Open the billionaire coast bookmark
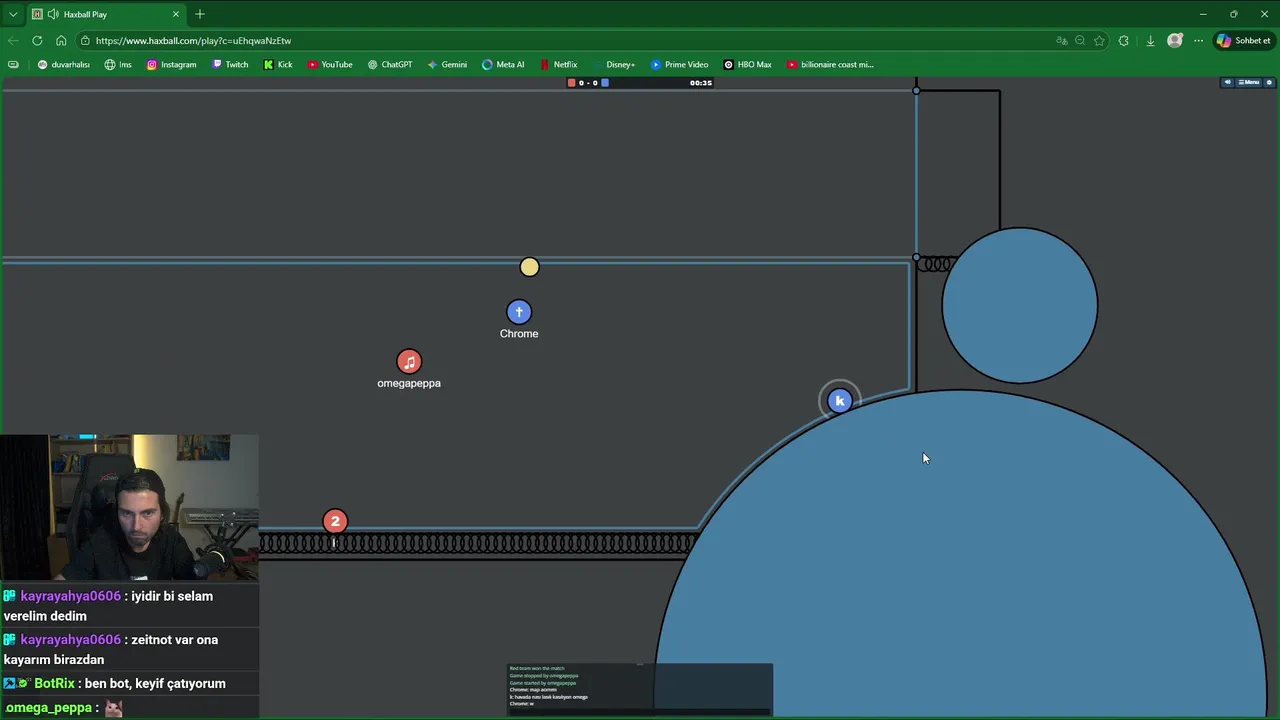 (x=830, y=64)
